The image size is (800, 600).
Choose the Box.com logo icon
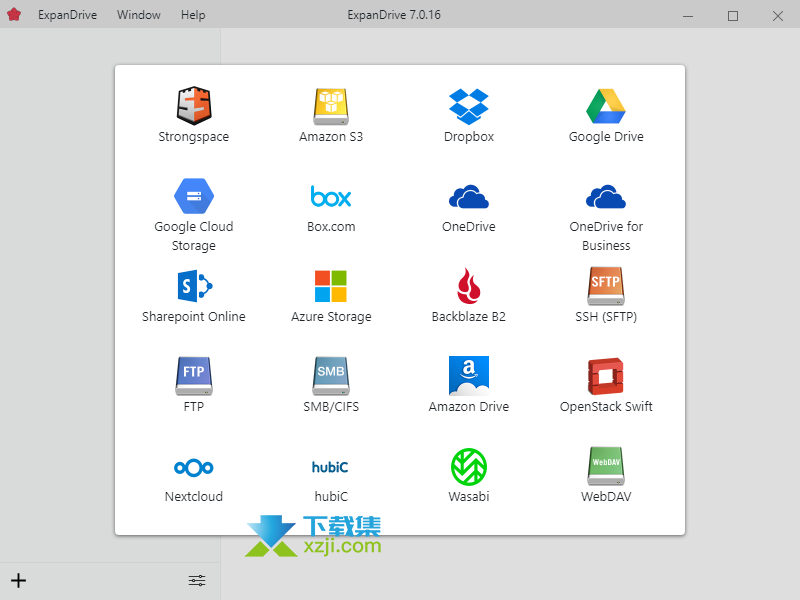click(331, 196)
